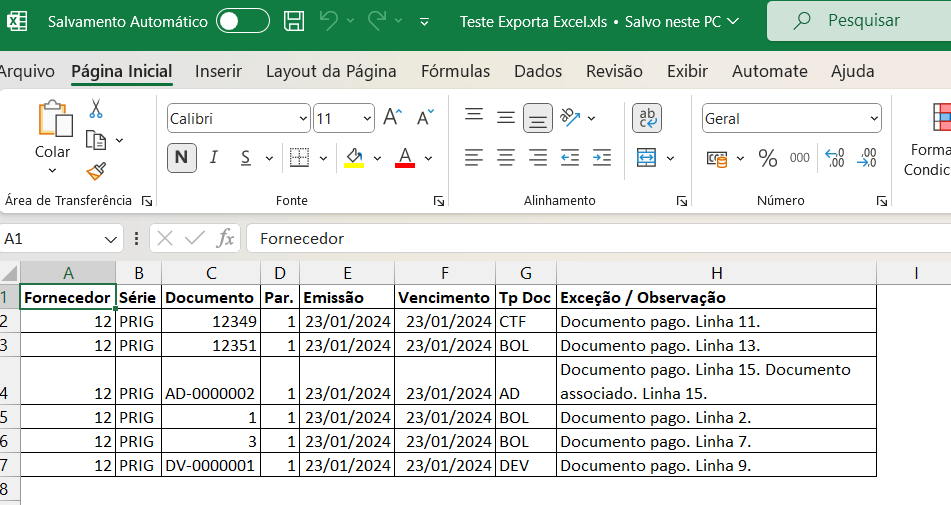Click Merge and Center icon
This screenshot has width=951, height=505.
[x=647, y=158]
